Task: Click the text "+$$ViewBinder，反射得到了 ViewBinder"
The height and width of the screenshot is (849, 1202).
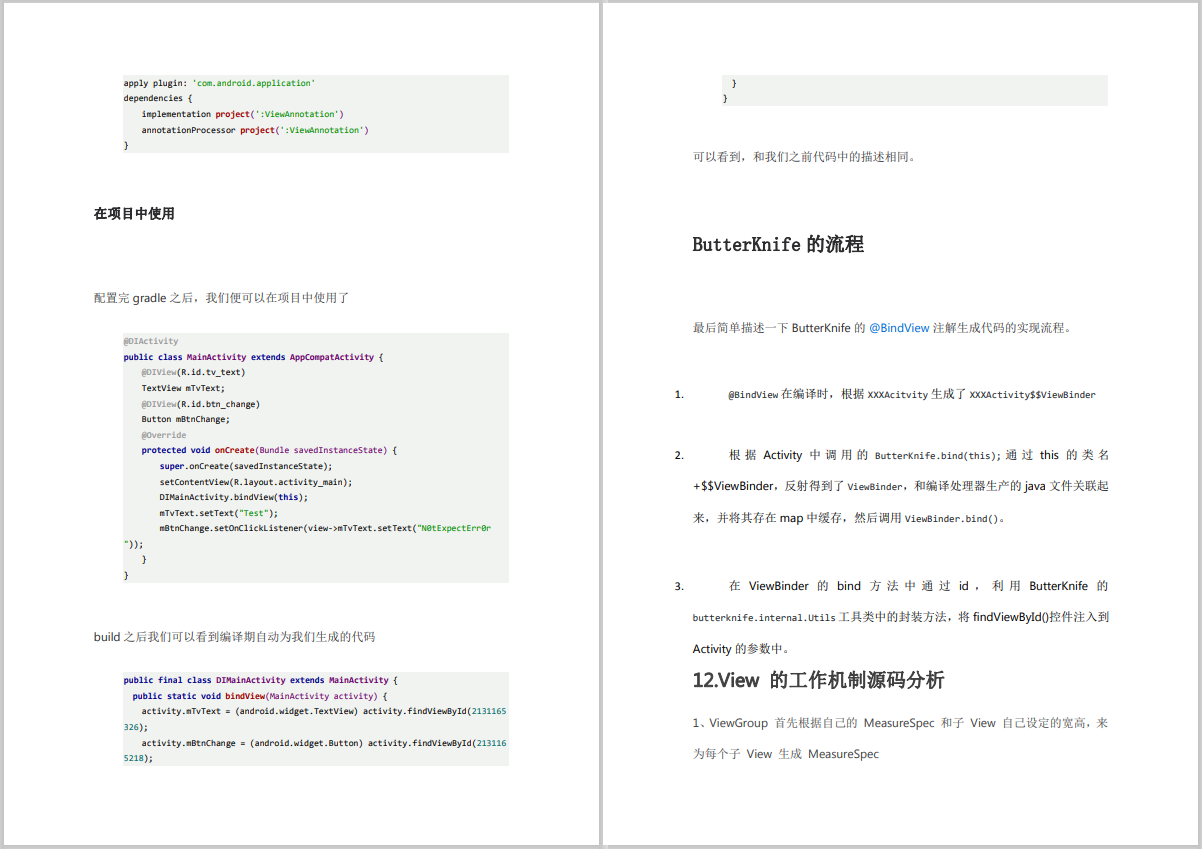Action: (799, 487)
